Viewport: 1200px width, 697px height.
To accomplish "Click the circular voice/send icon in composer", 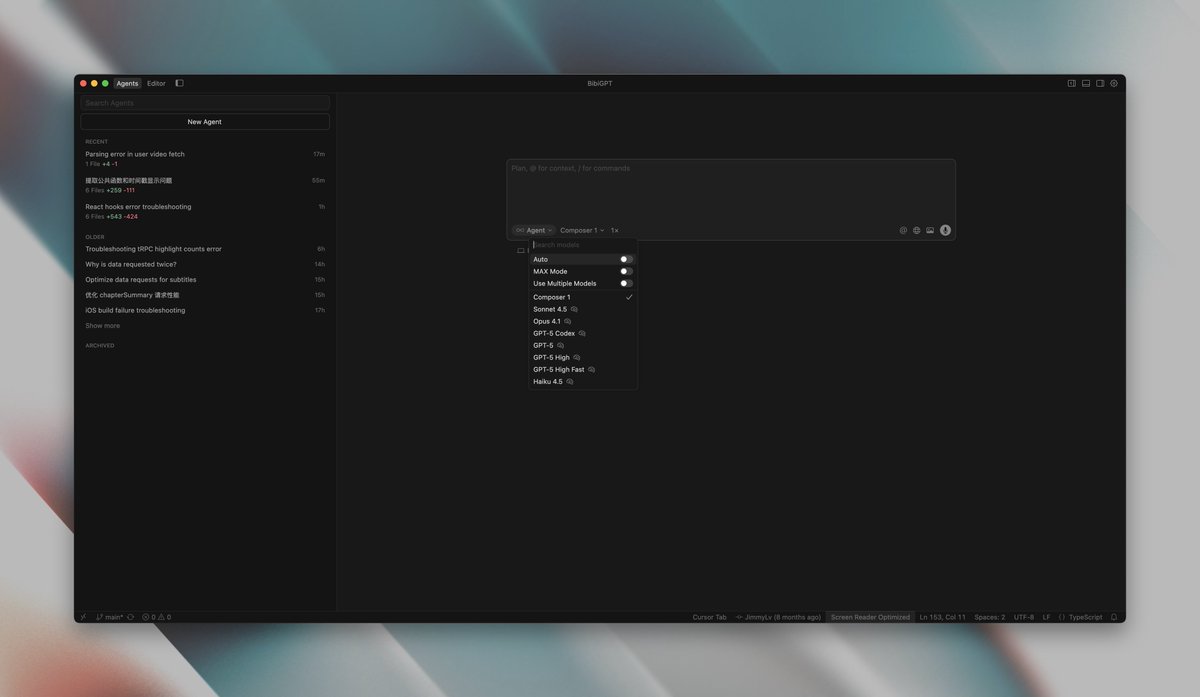I will coord(945,229).
